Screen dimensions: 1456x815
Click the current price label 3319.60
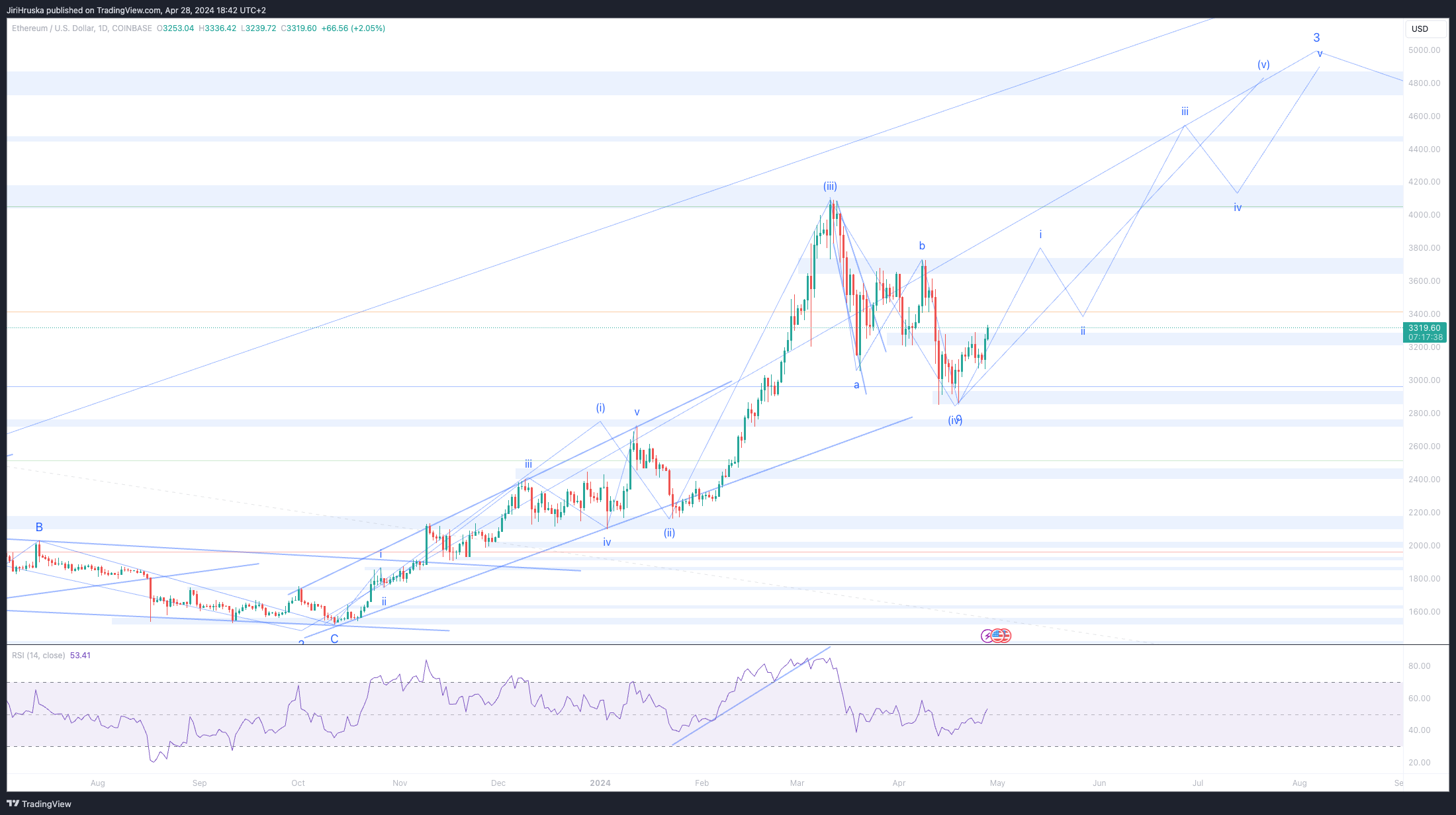click(1424, 328)
